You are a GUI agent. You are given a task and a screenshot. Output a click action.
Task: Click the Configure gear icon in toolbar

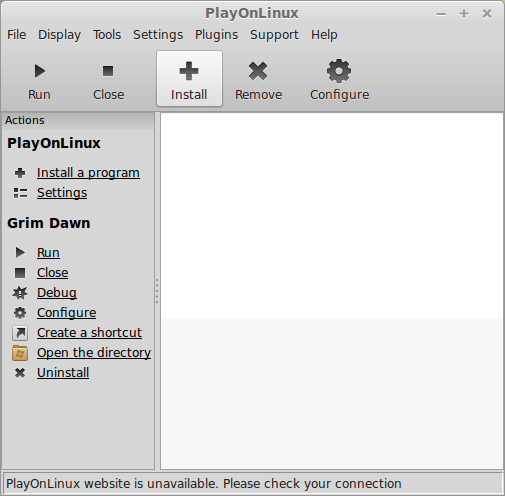point(339,71)
